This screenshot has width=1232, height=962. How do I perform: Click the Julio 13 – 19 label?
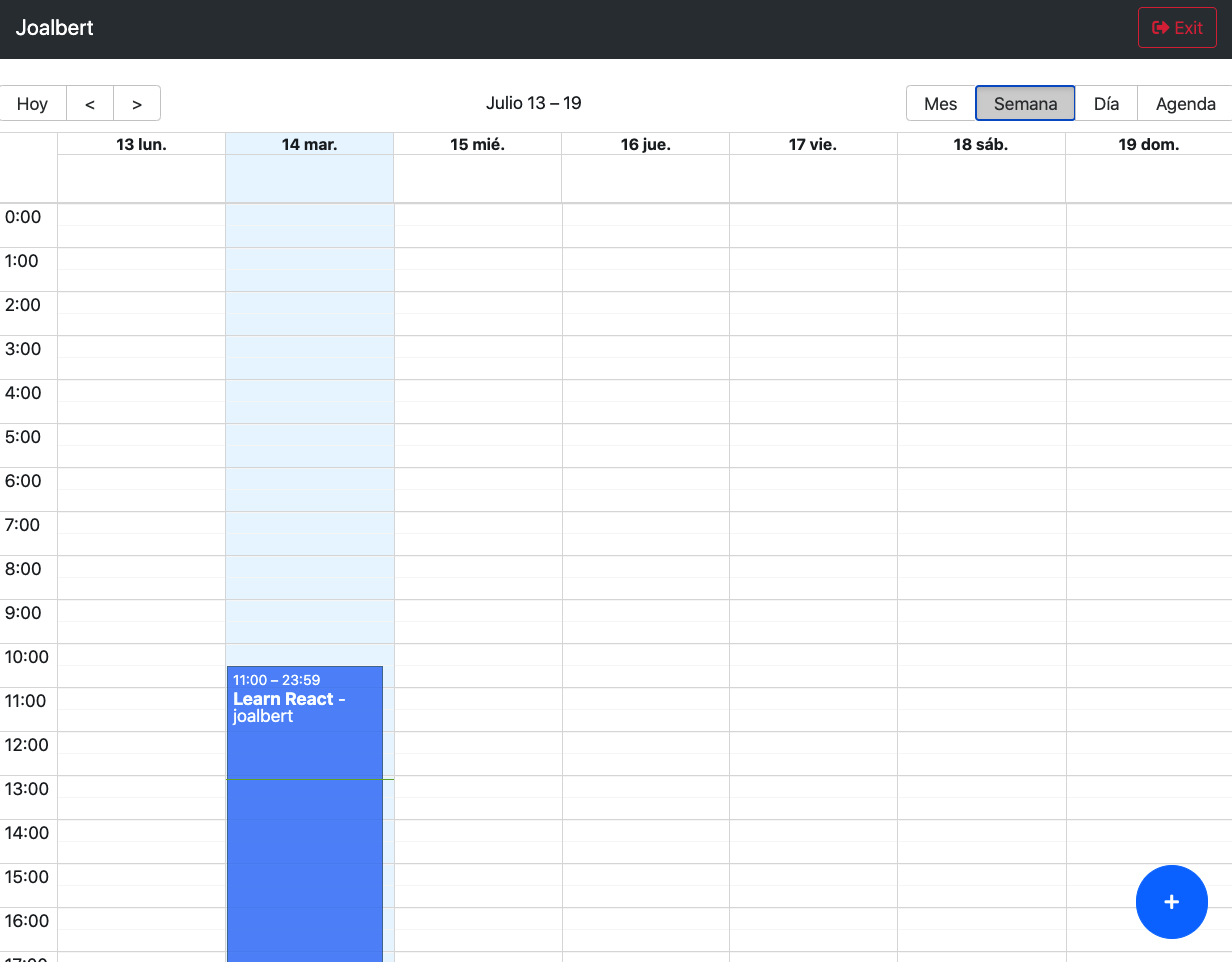pos(534,103)
